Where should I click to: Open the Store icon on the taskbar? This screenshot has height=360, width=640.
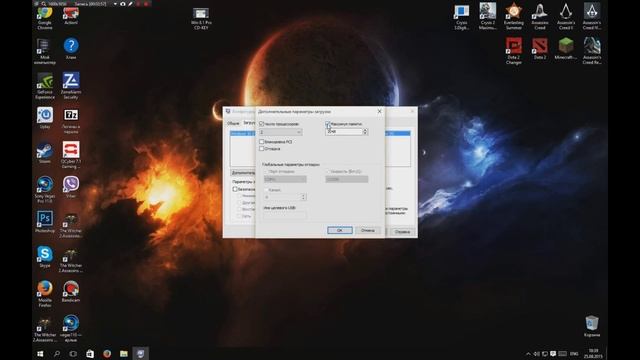pyautogui.click(x=90, y=353)
